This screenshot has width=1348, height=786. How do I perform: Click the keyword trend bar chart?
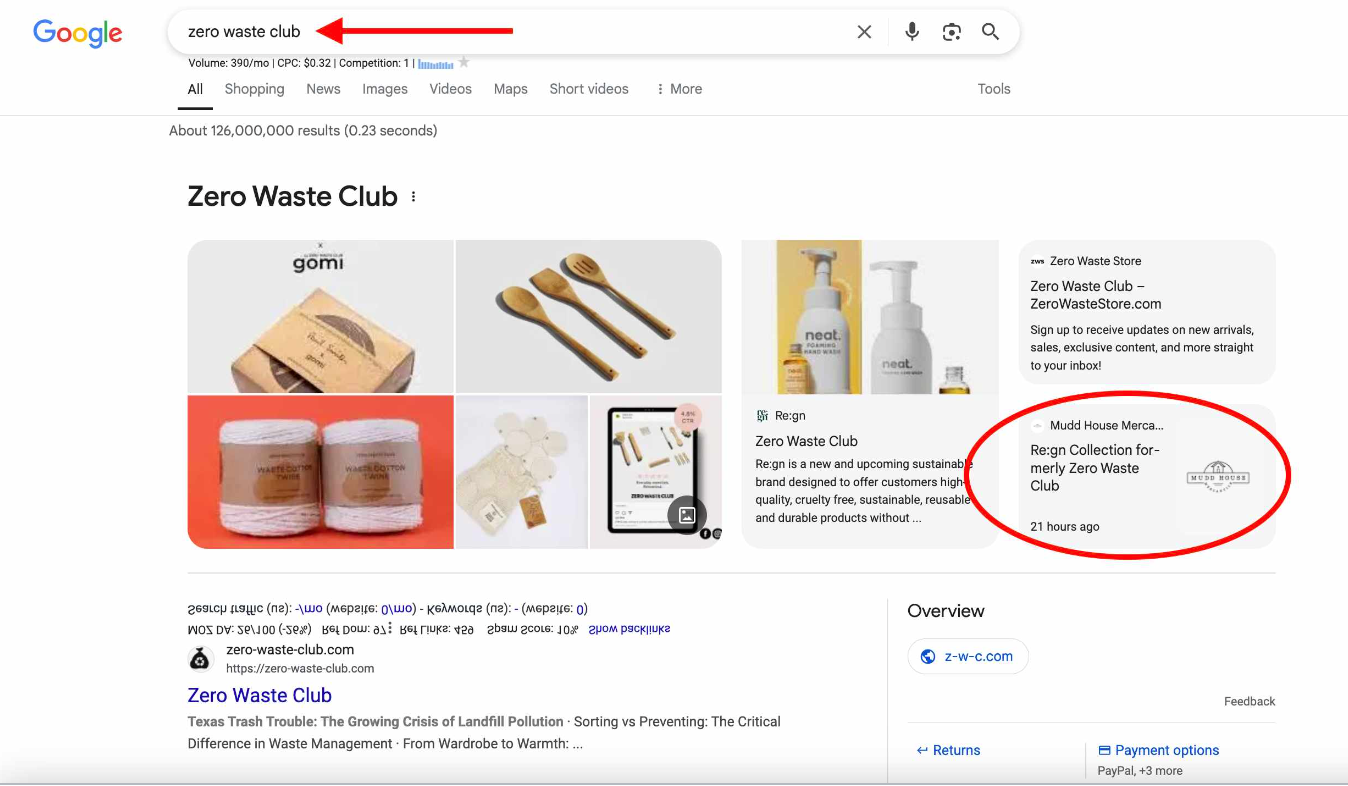(x=436, y=63)
